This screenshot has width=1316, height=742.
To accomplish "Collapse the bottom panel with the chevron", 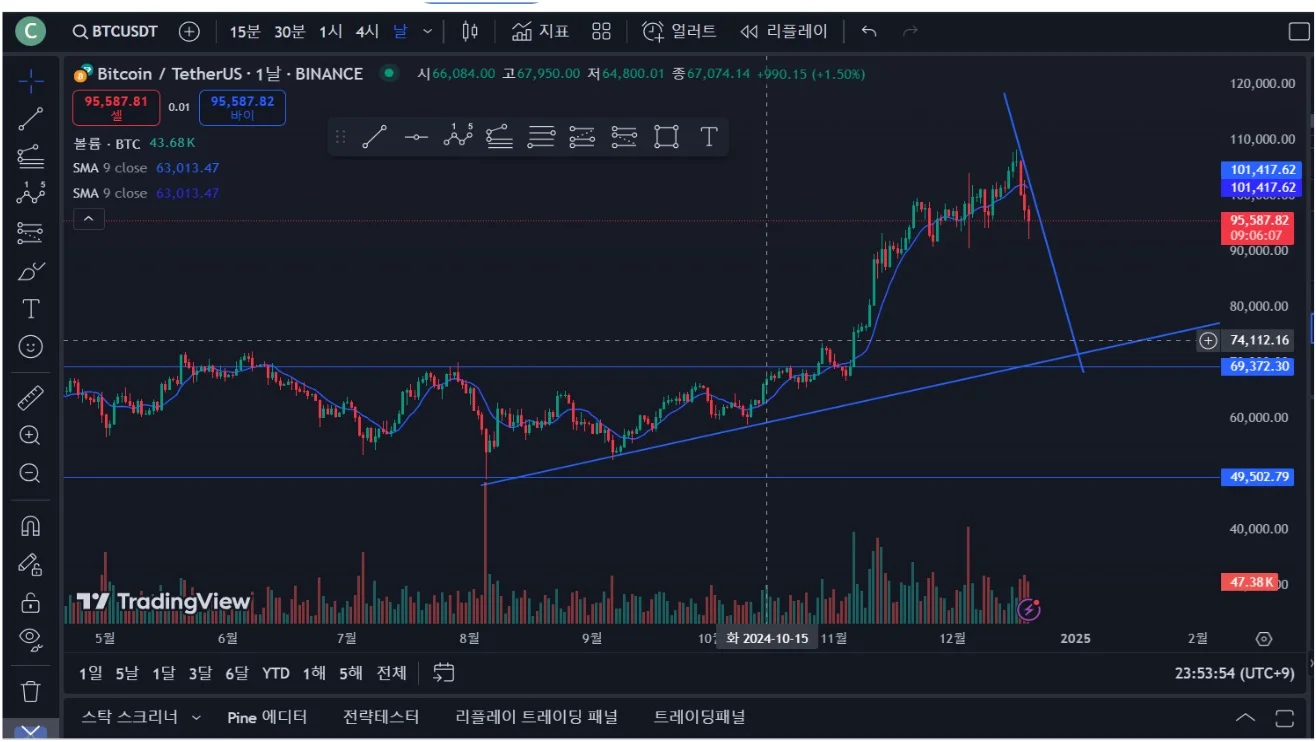I will tap(1245, 717).
